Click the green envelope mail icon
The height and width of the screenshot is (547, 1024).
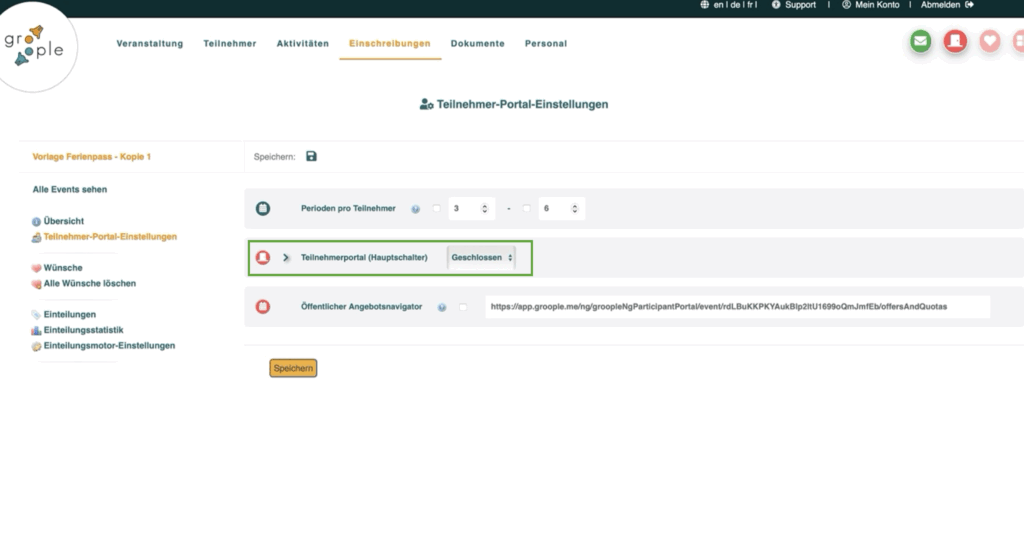tap(920, 42)
